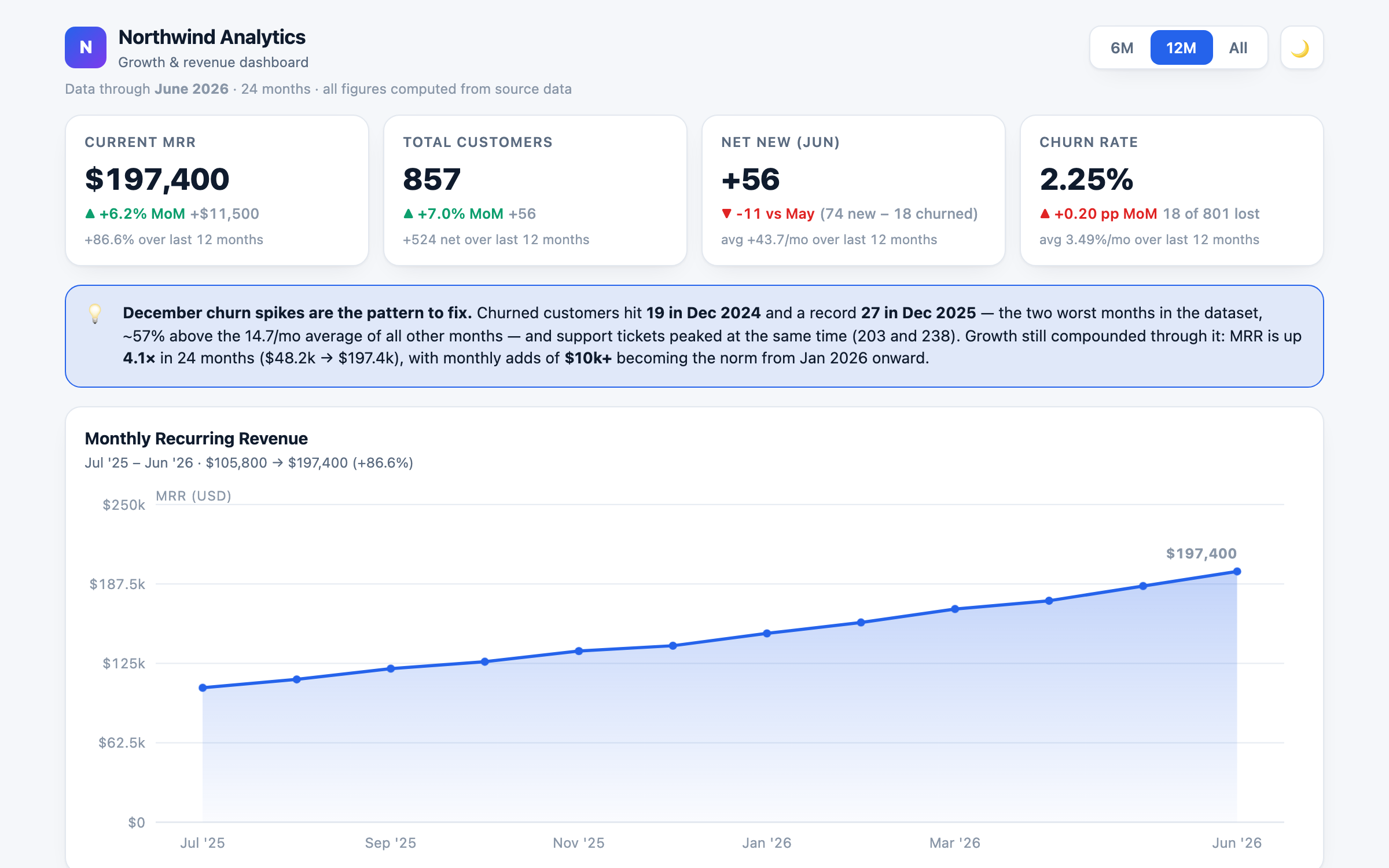
Task: Click the $197,400 chart end label
Action: pyautogui.click(x=1201, y=553)
